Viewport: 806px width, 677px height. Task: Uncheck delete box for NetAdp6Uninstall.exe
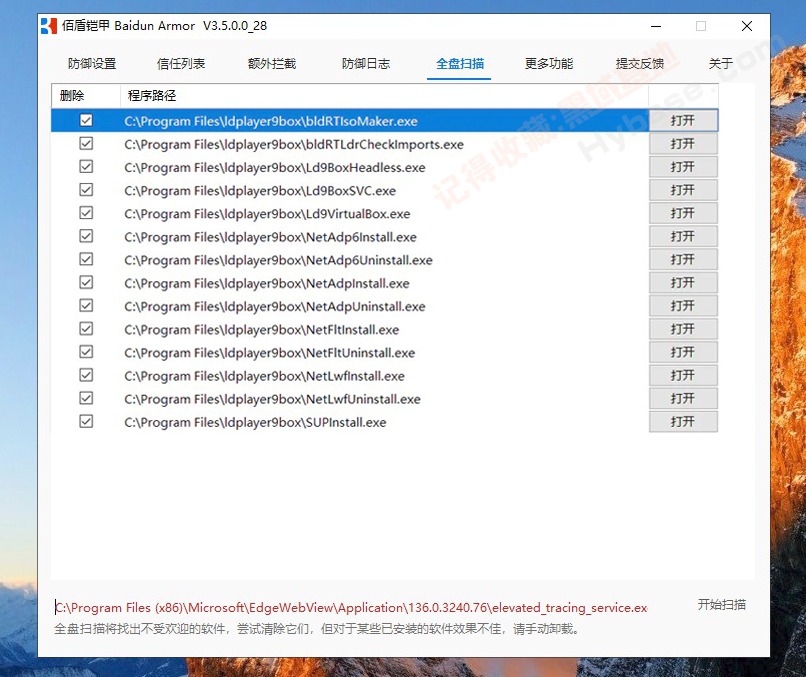[86, 259]
